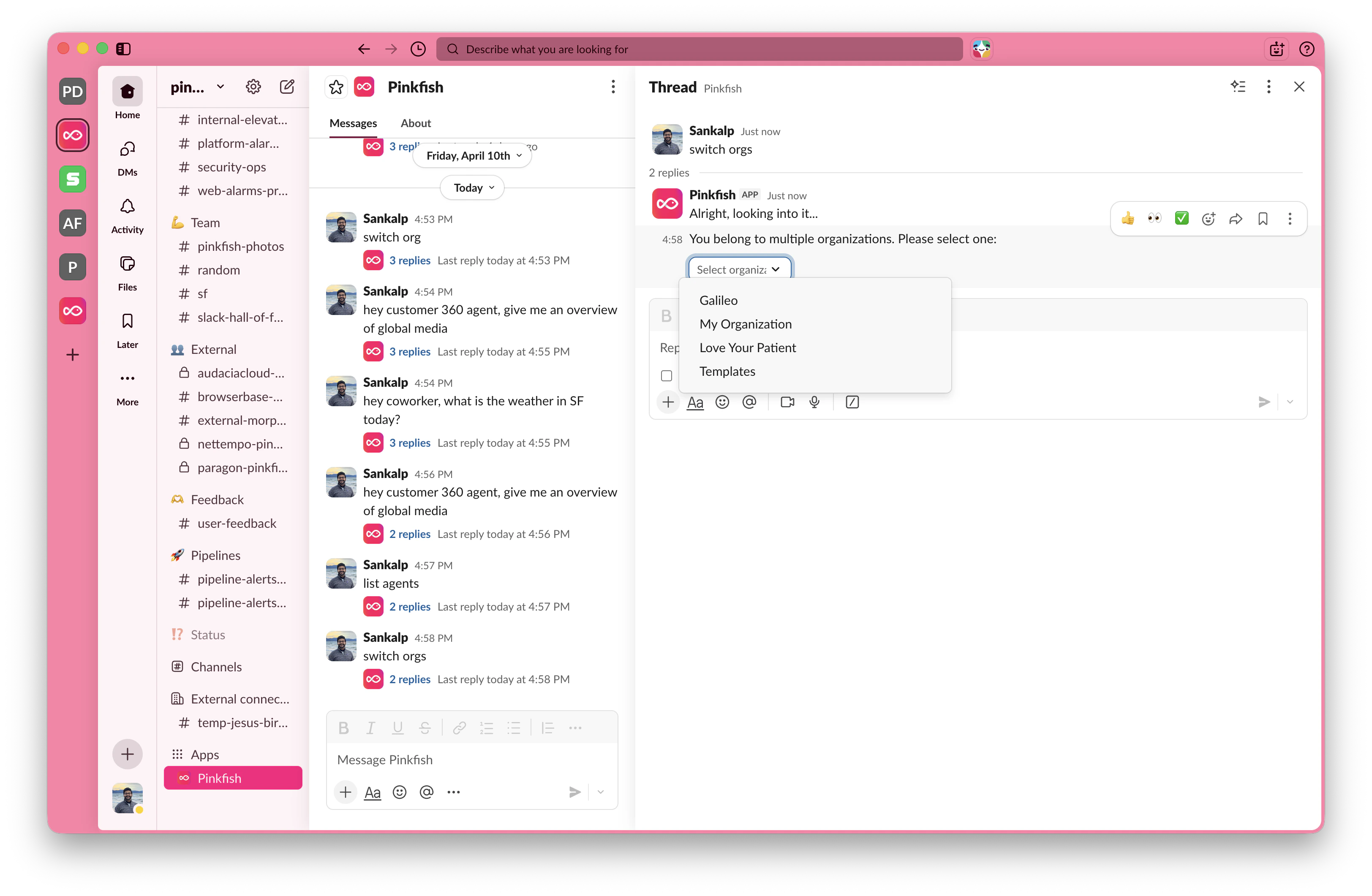Screen dimensions: 1372x896
Task: Save the Pinkfish reply for later
Action: [1263, 219]
